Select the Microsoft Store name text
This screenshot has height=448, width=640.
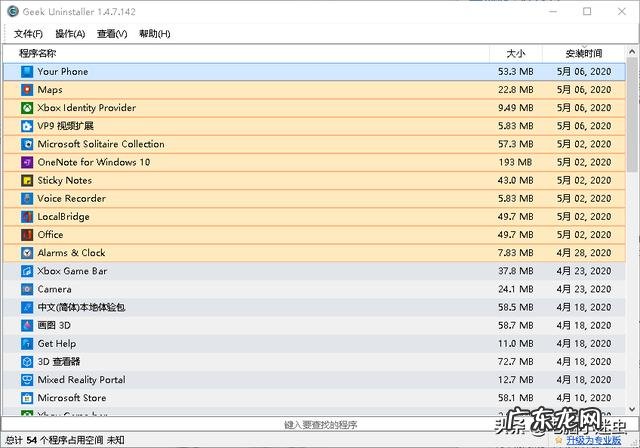click(x=72, y=398)
